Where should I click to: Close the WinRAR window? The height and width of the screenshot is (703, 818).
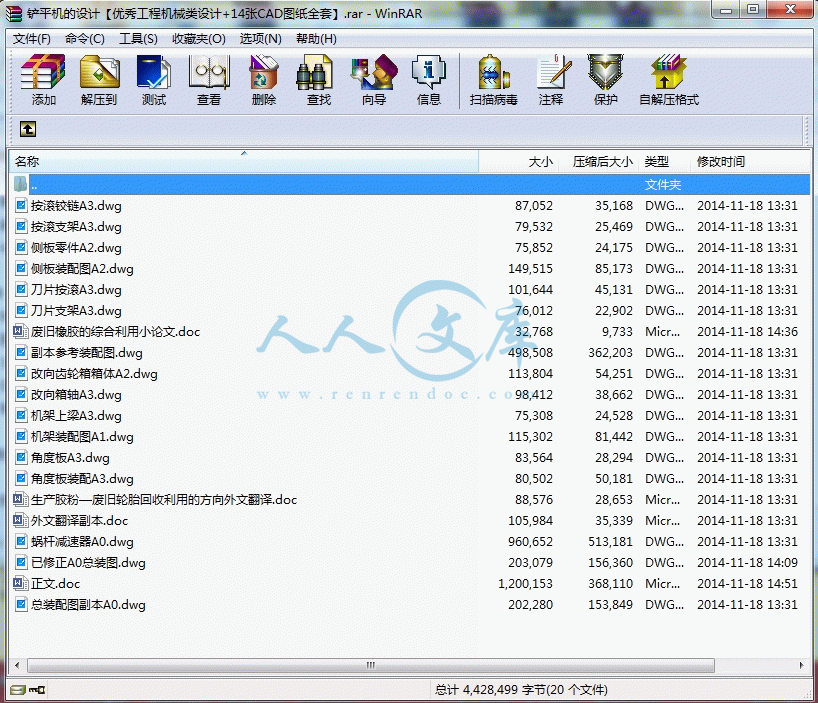tap(790, 9)
